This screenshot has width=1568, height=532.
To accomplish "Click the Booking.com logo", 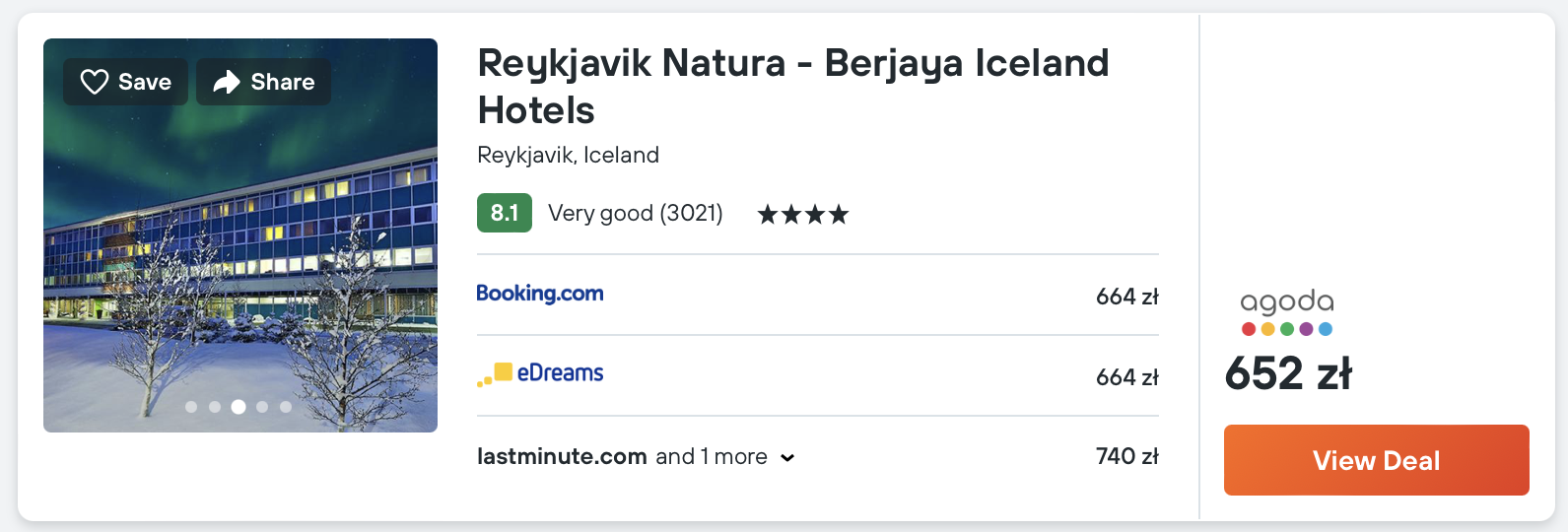I will [540, 294].
